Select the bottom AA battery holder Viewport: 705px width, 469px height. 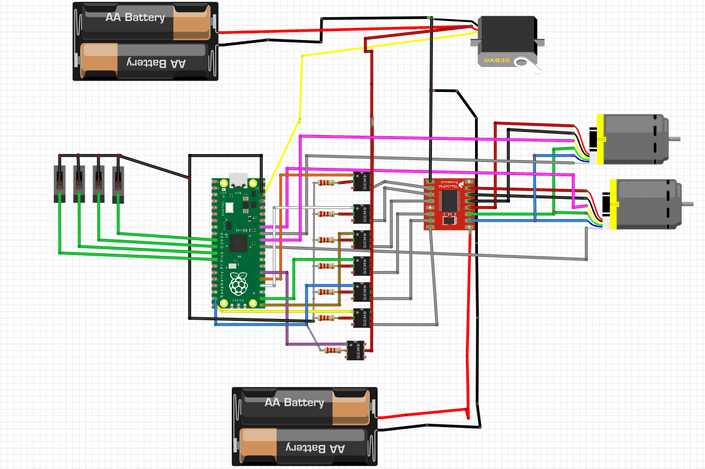[305, 426]
